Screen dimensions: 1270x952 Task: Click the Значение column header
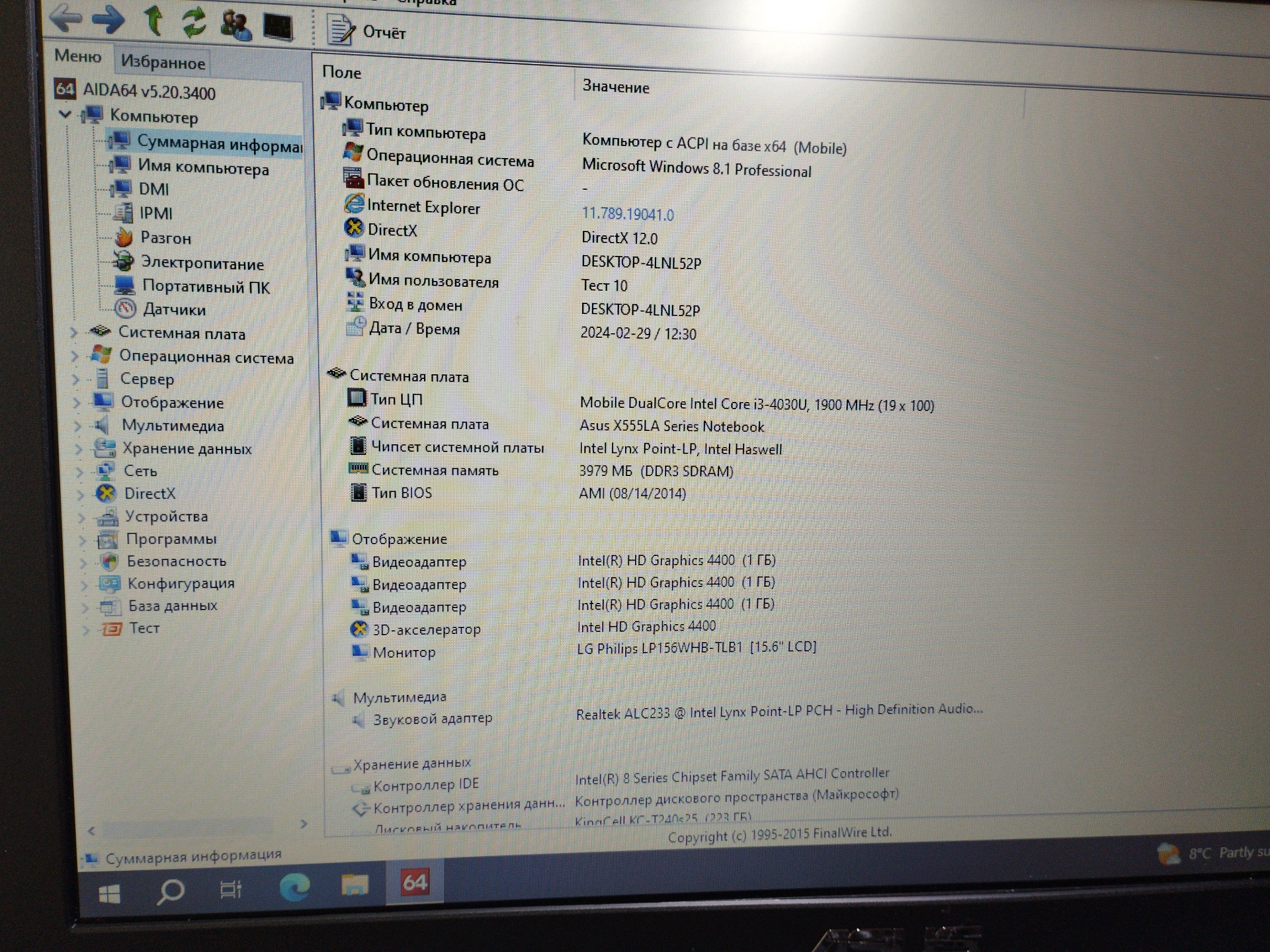point(616,87)
